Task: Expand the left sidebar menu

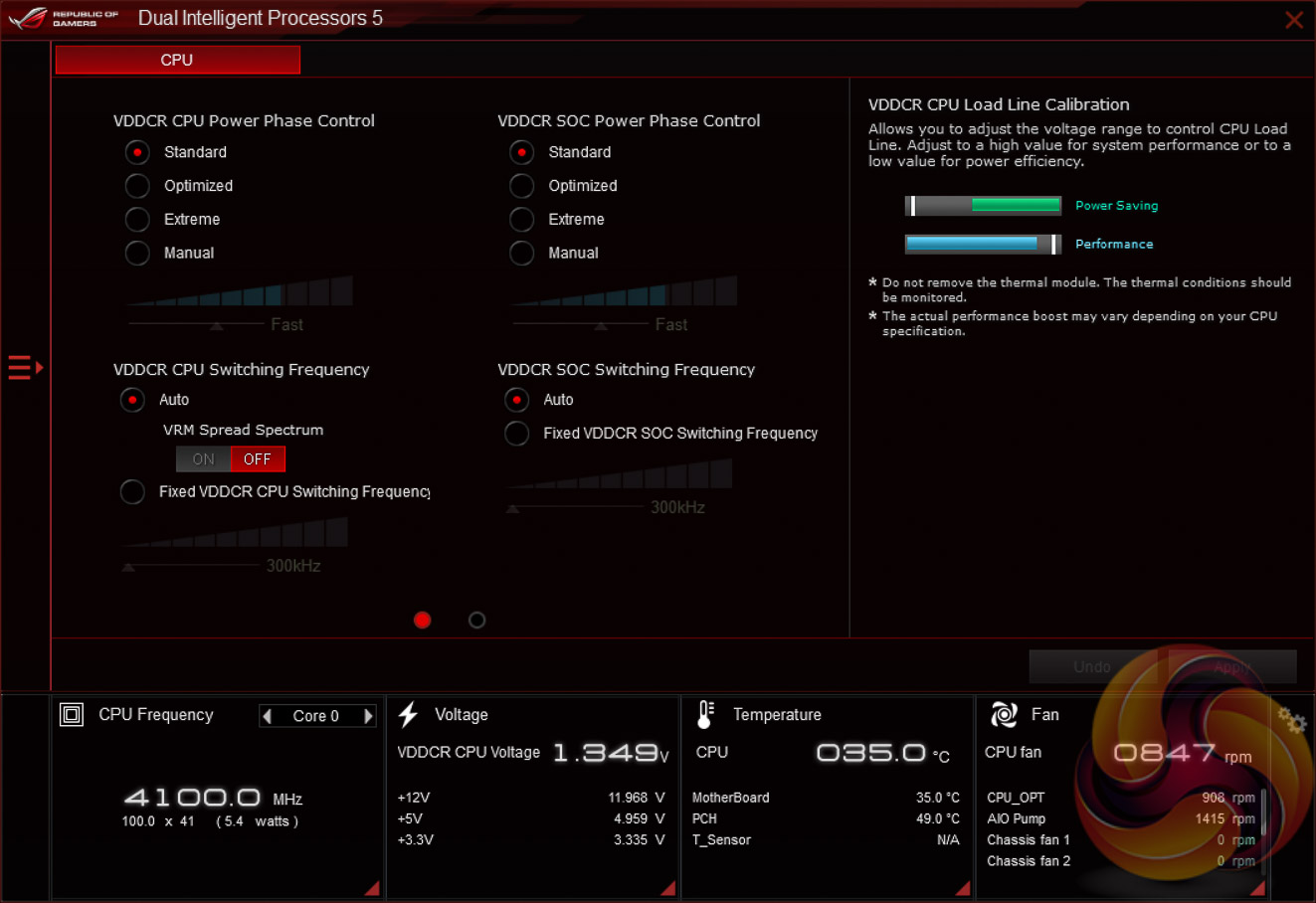Action: 26,367
